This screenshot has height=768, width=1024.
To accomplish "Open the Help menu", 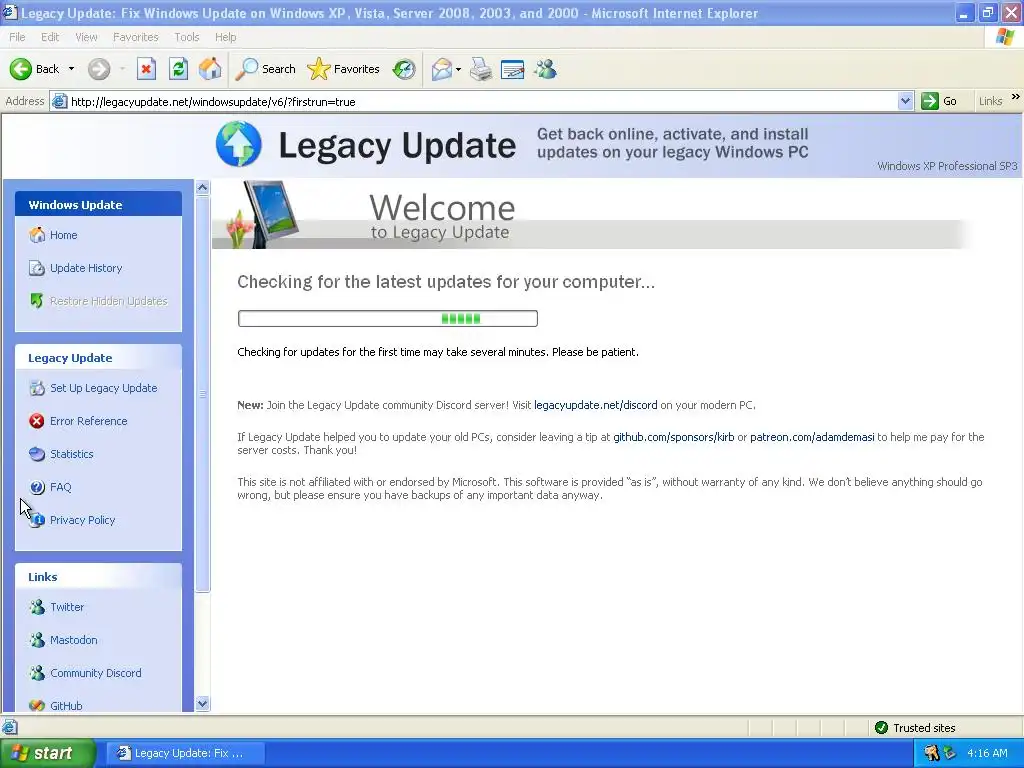I will [x=225, y=37].
